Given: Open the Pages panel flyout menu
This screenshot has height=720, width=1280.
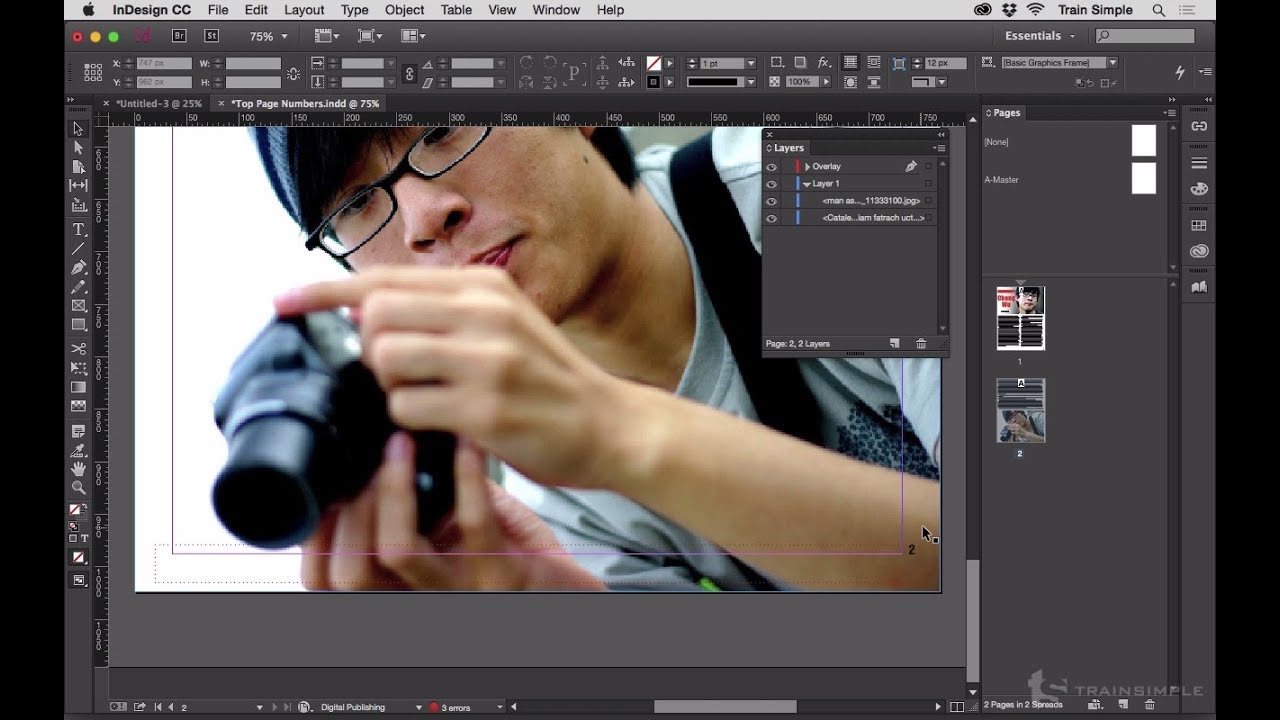Looking at the screenshot, I should 1170,113.
